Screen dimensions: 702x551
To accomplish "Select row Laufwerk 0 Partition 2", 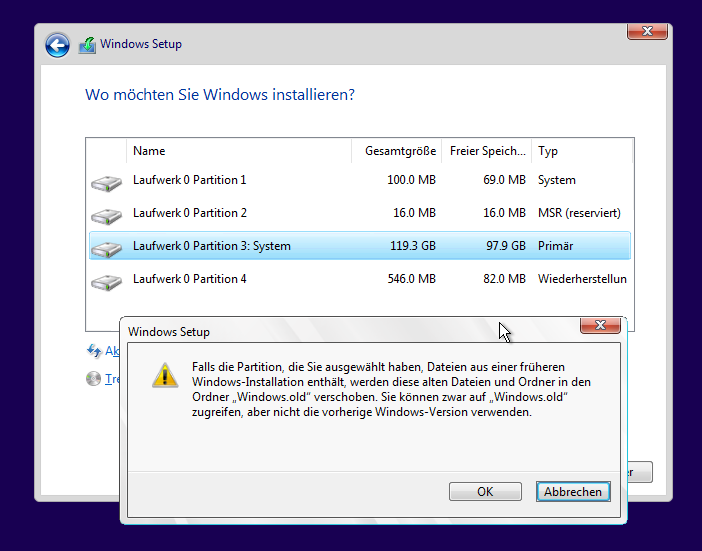I will tap(360, 213).
